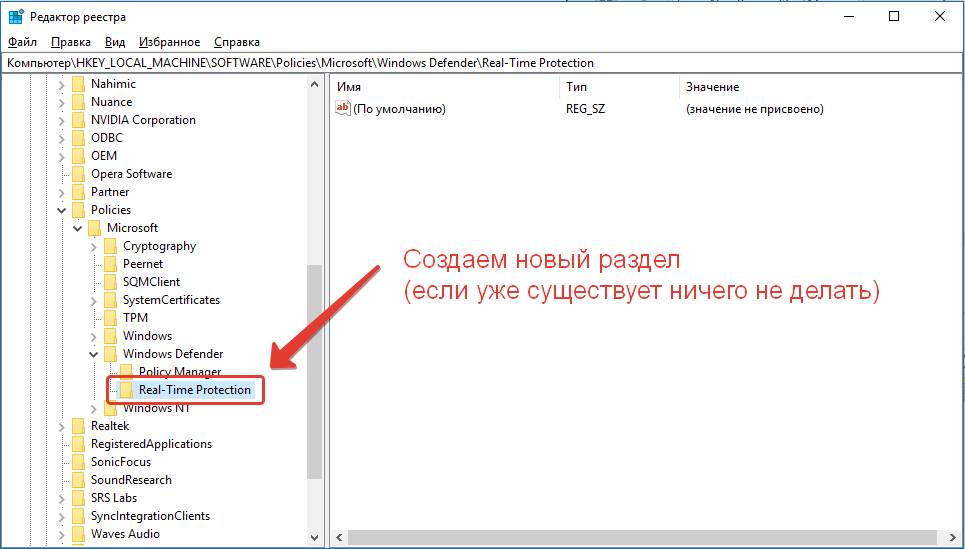Open the Справка menu
Image resolution: width=965 pixels, height=549 pixels.
coord(237,42)
